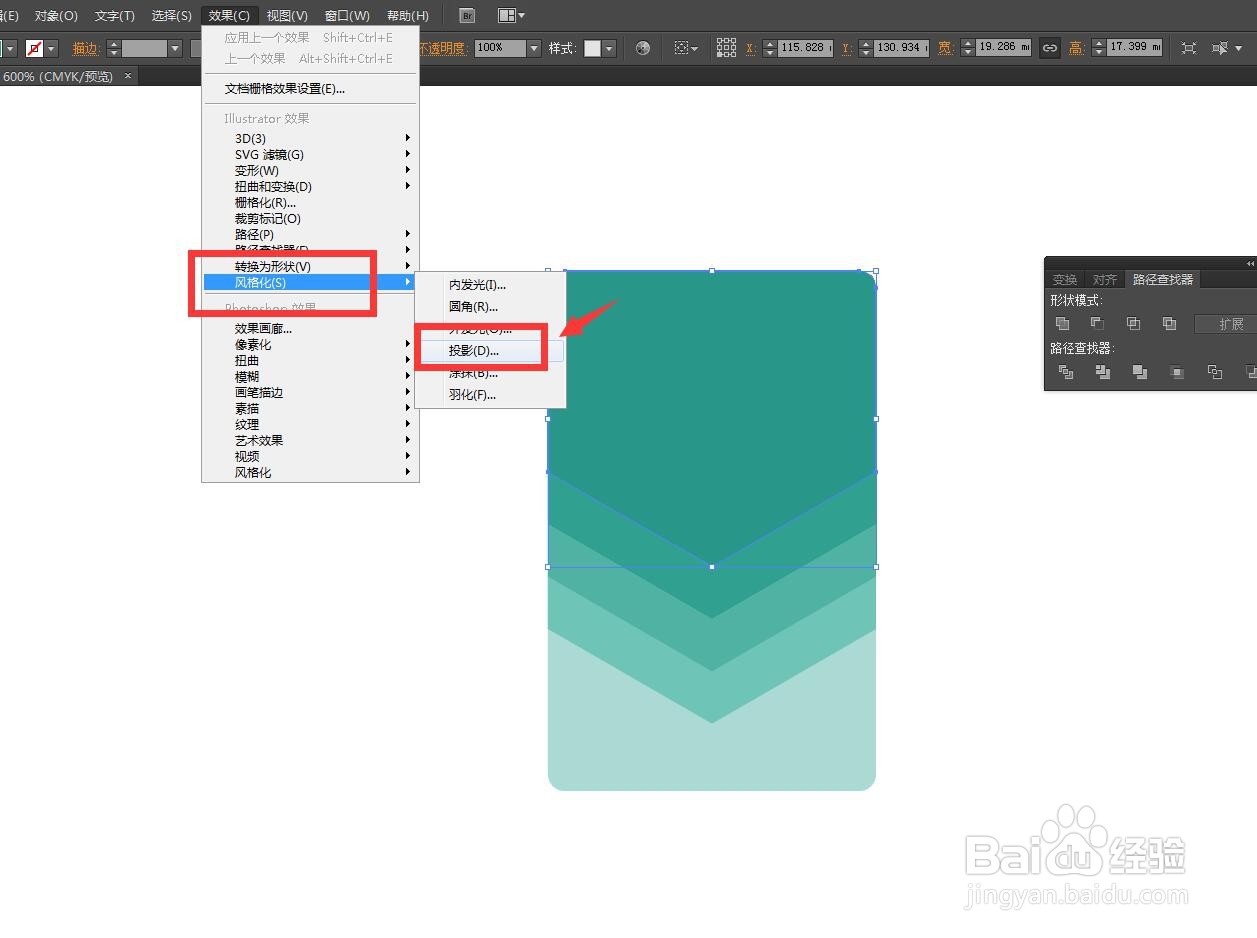Open the 扭曲和变换(D) submenu
This screenshot has height=938, width=1257.
click(310, 186)
